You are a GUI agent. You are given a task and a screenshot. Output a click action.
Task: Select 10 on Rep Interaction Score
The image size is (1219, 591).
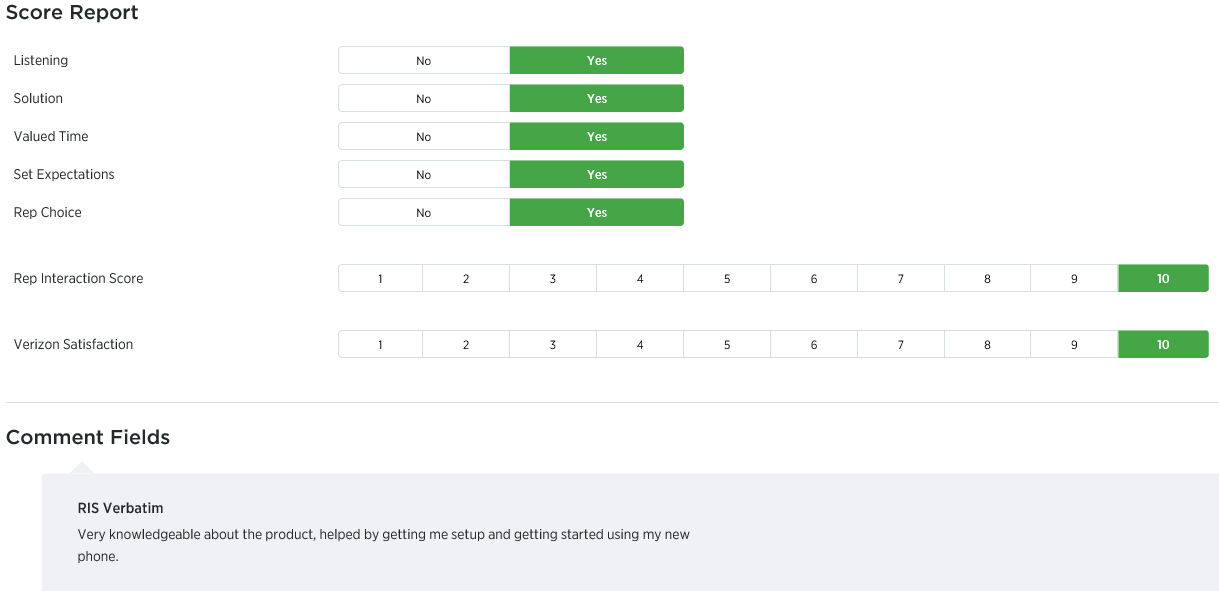(x=1163, y=279)
